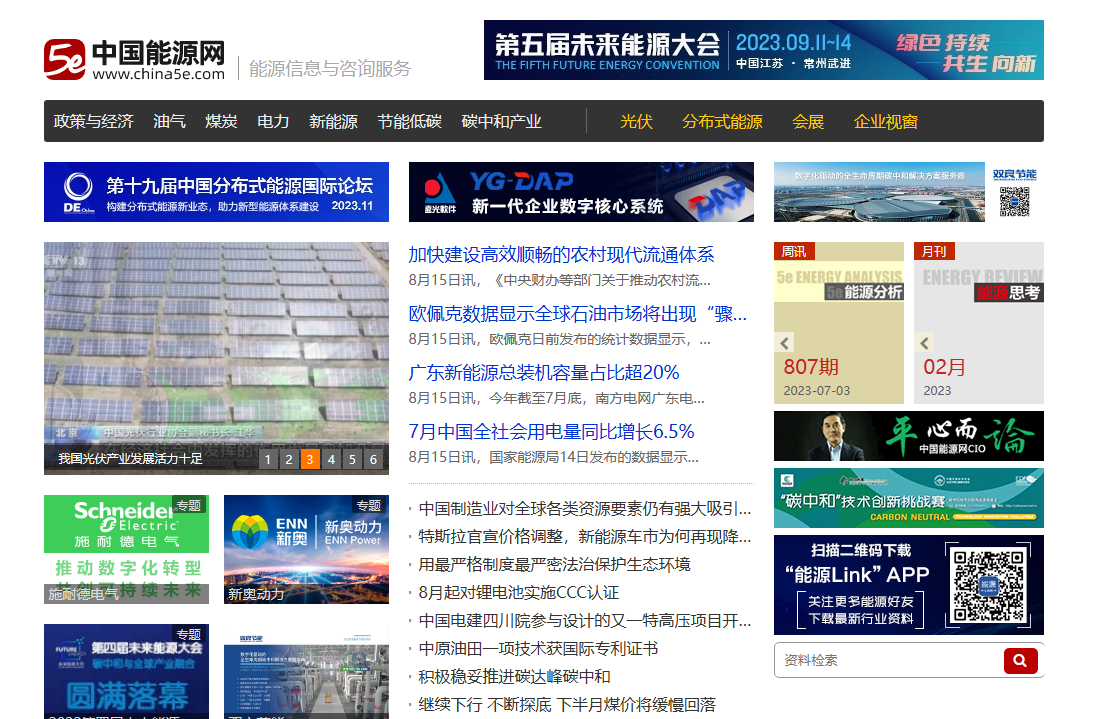Open the 平心而论 中国能源网CIO banner
Screen dimensions: 1107x719
tap(909, 436)
